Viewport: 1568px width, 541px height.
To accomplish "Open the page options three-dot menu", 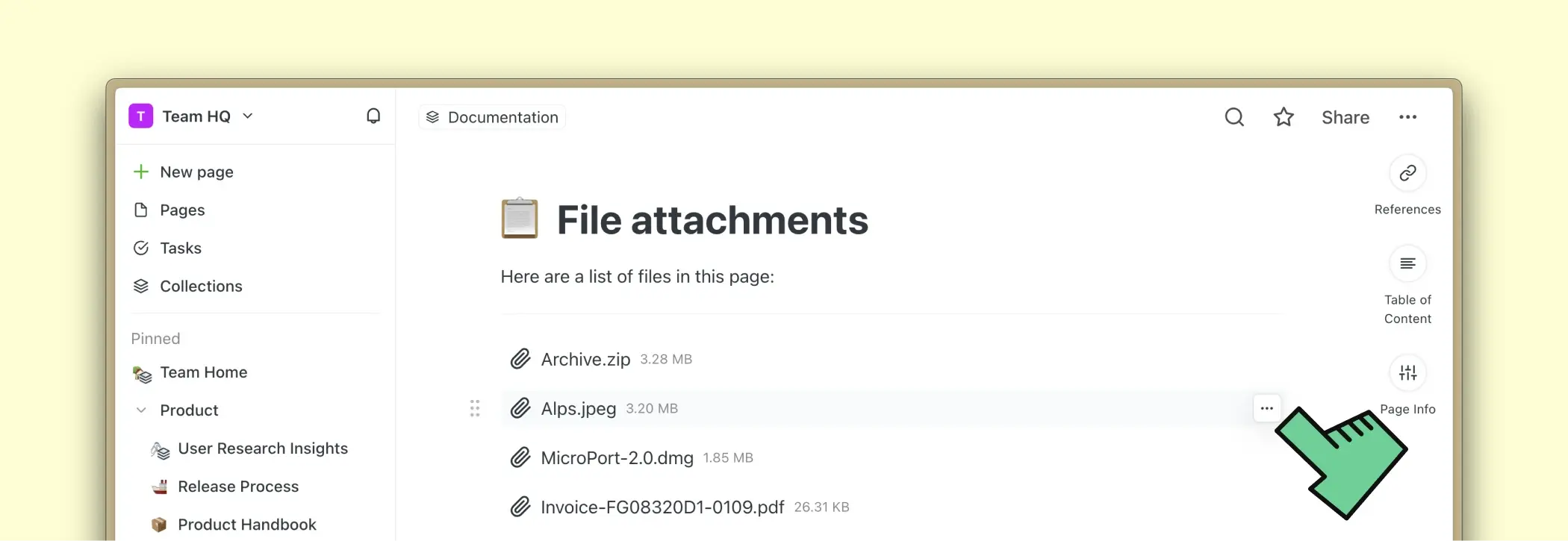I will (1407, 117).
